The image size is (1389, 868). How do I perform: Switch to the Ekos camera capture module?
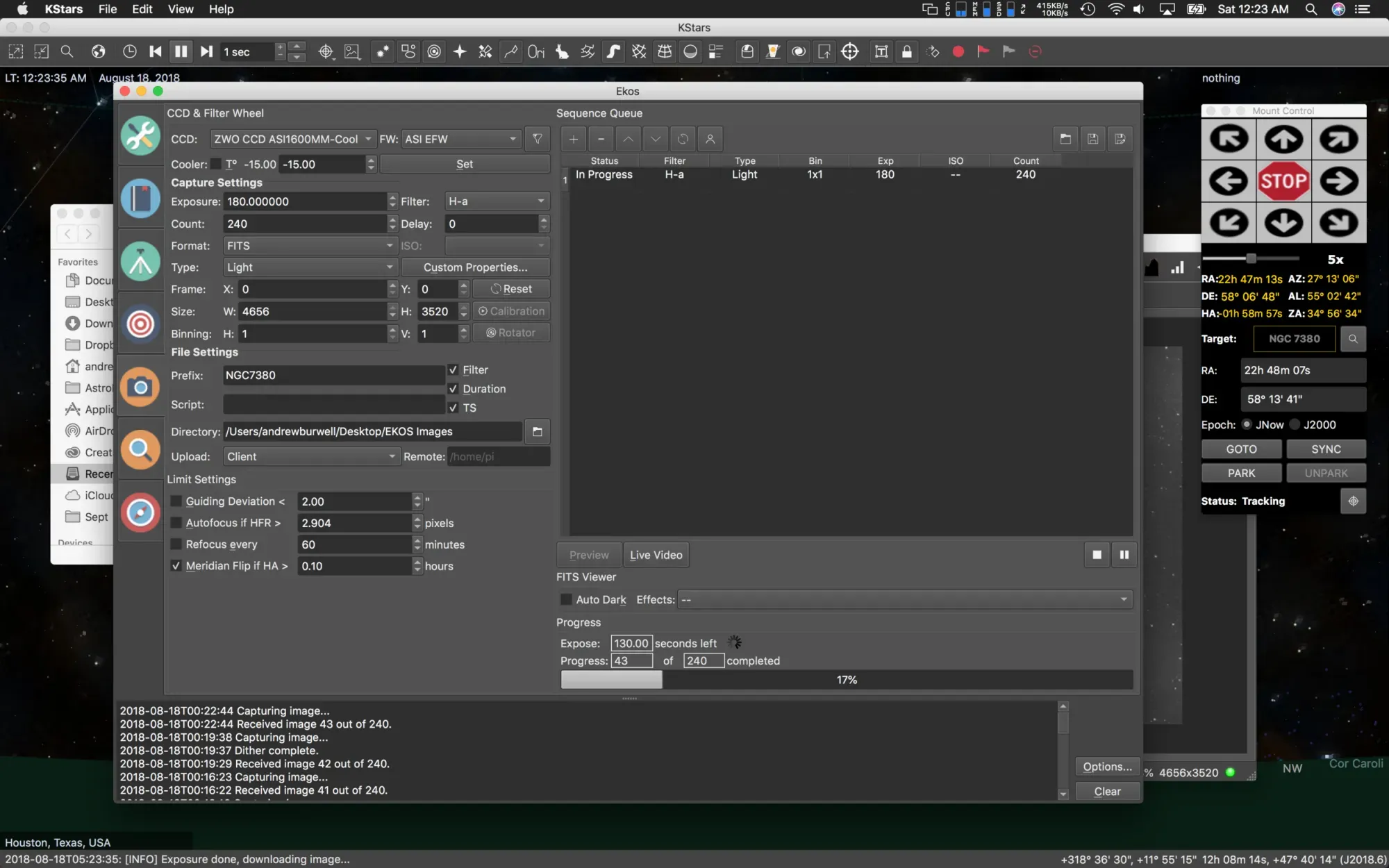point(140,387)
